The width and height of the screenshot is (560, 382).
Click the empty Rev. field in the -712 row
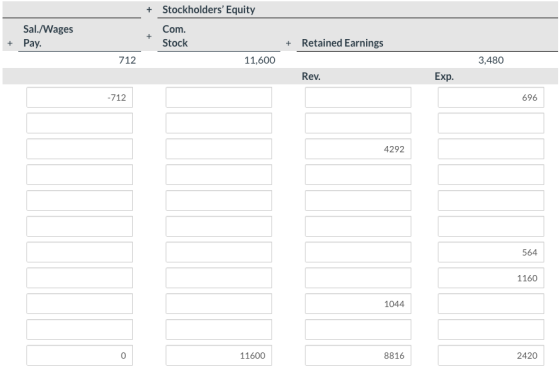point(358,97)
